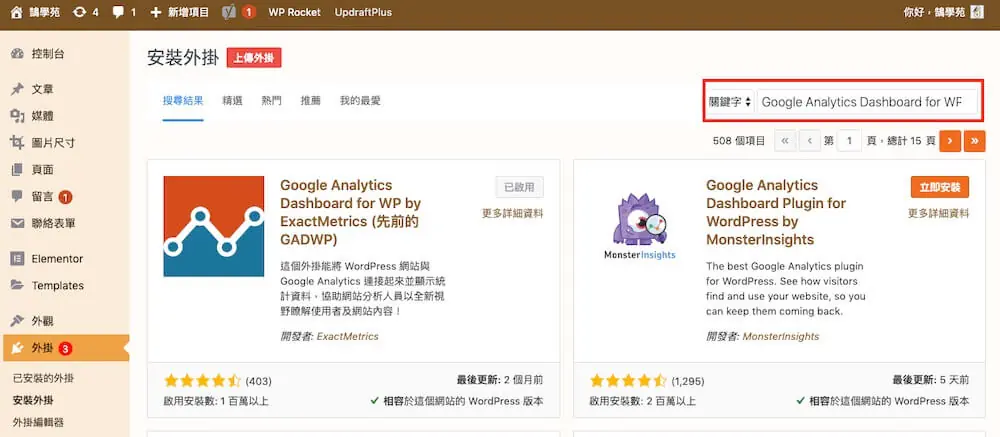
Task: Click the 安裝外掛 page heading
Action: click(x=182, y=57)
